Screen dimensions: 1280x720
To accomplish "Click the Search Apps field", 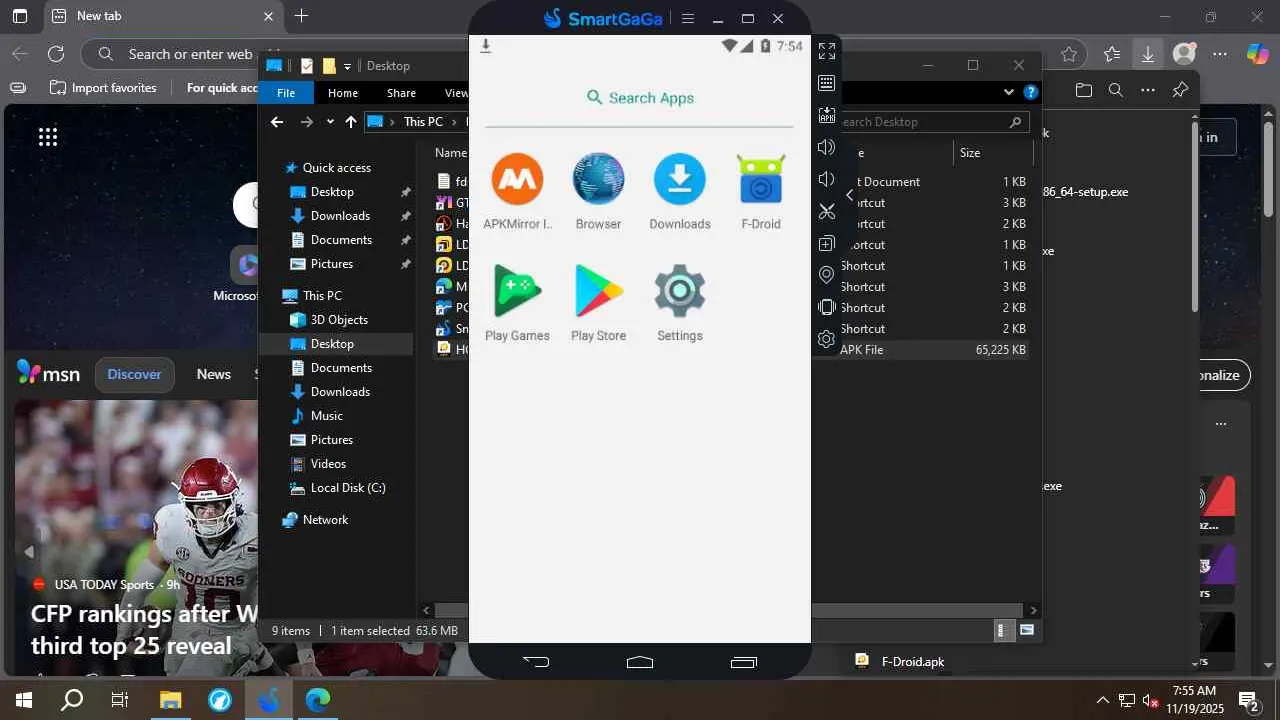I will coord(640,98).
